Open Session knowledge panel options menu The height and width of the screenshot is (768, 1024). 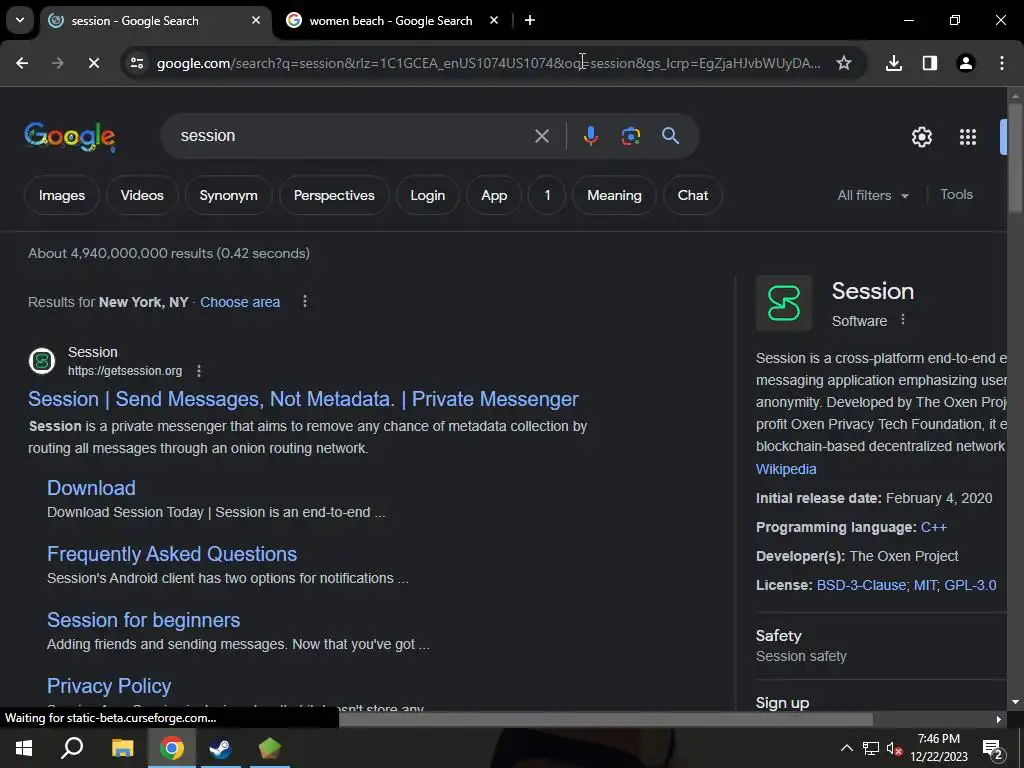pyautogui.click(x=903, y=319)
